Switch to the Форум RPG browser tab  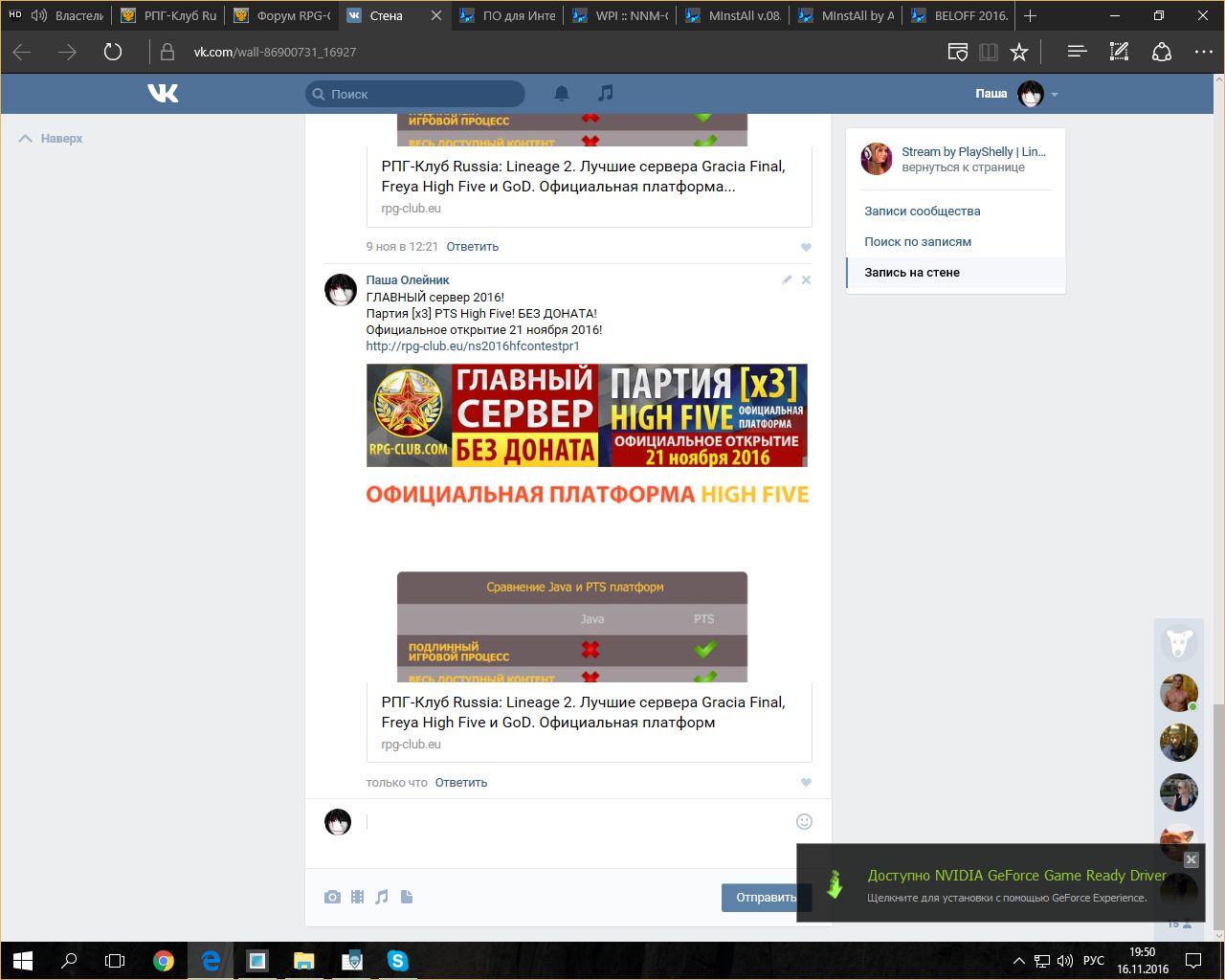pos(283,16)
